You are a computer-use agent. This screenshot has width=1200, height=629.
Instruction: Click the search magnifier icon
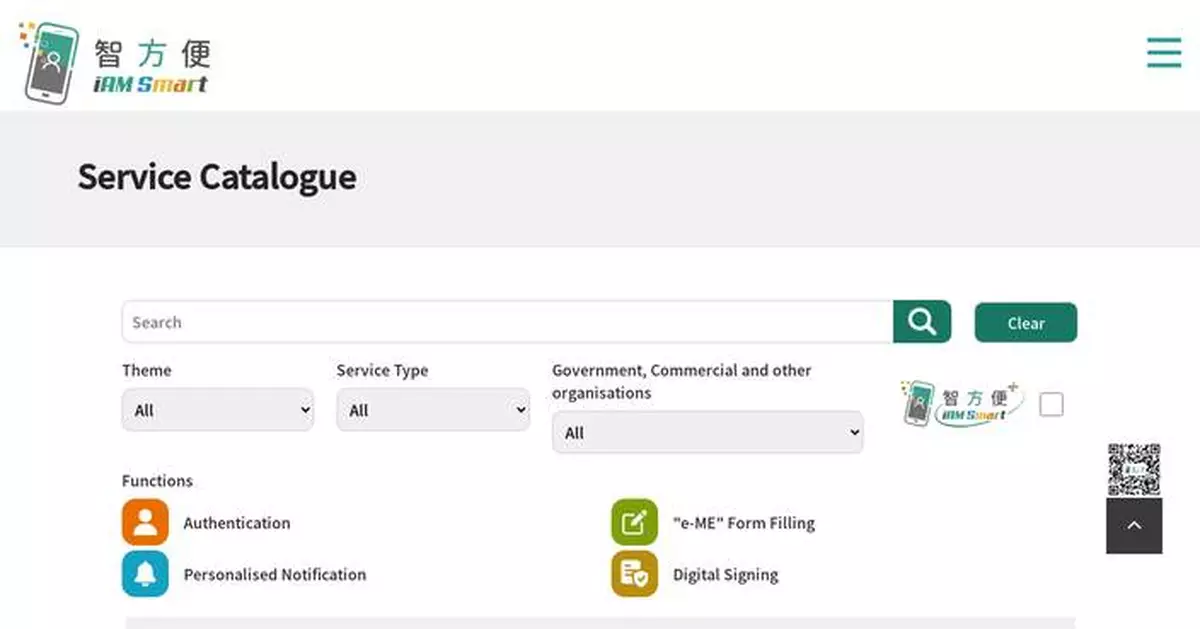click(920, 322)
